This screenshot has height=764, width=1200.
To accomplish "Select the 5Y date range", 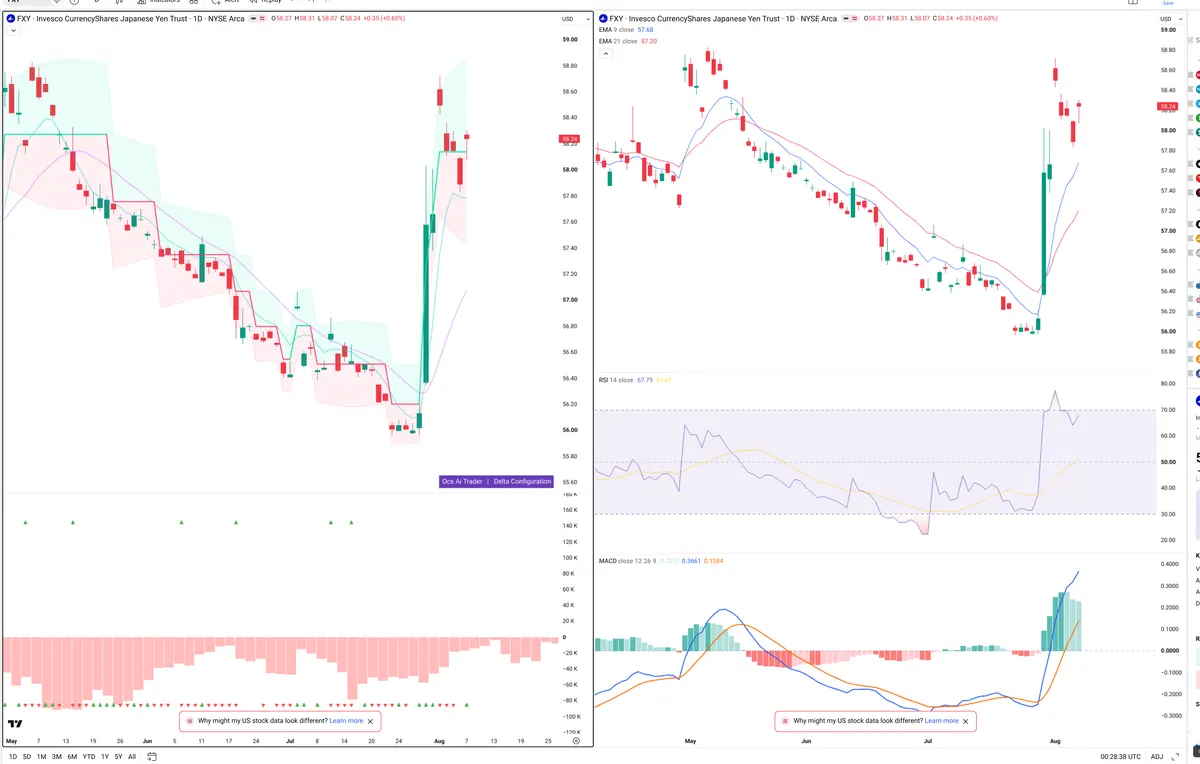I will click(x=119, y=757).
